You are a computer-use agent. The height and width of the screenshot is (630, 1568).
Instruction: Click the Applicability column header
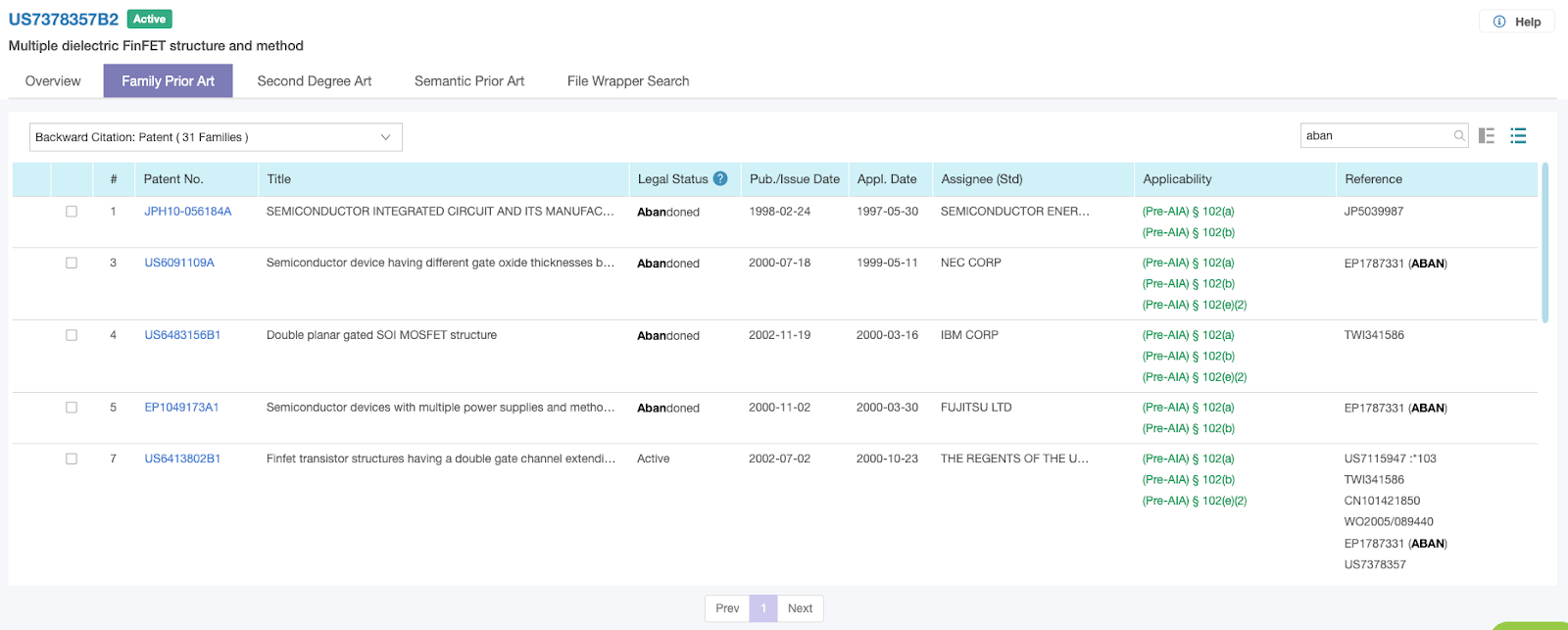point(1177,179)
